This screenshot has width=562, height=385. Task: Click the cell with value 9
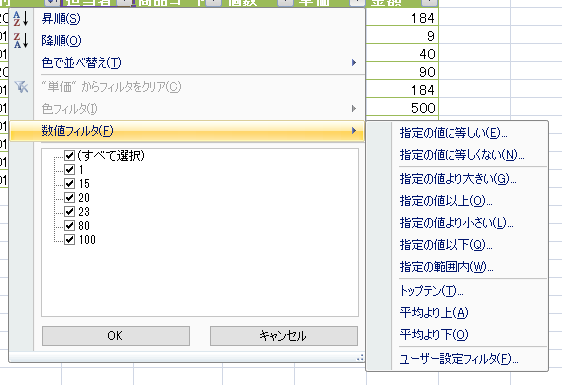click(x=402, y=36)
